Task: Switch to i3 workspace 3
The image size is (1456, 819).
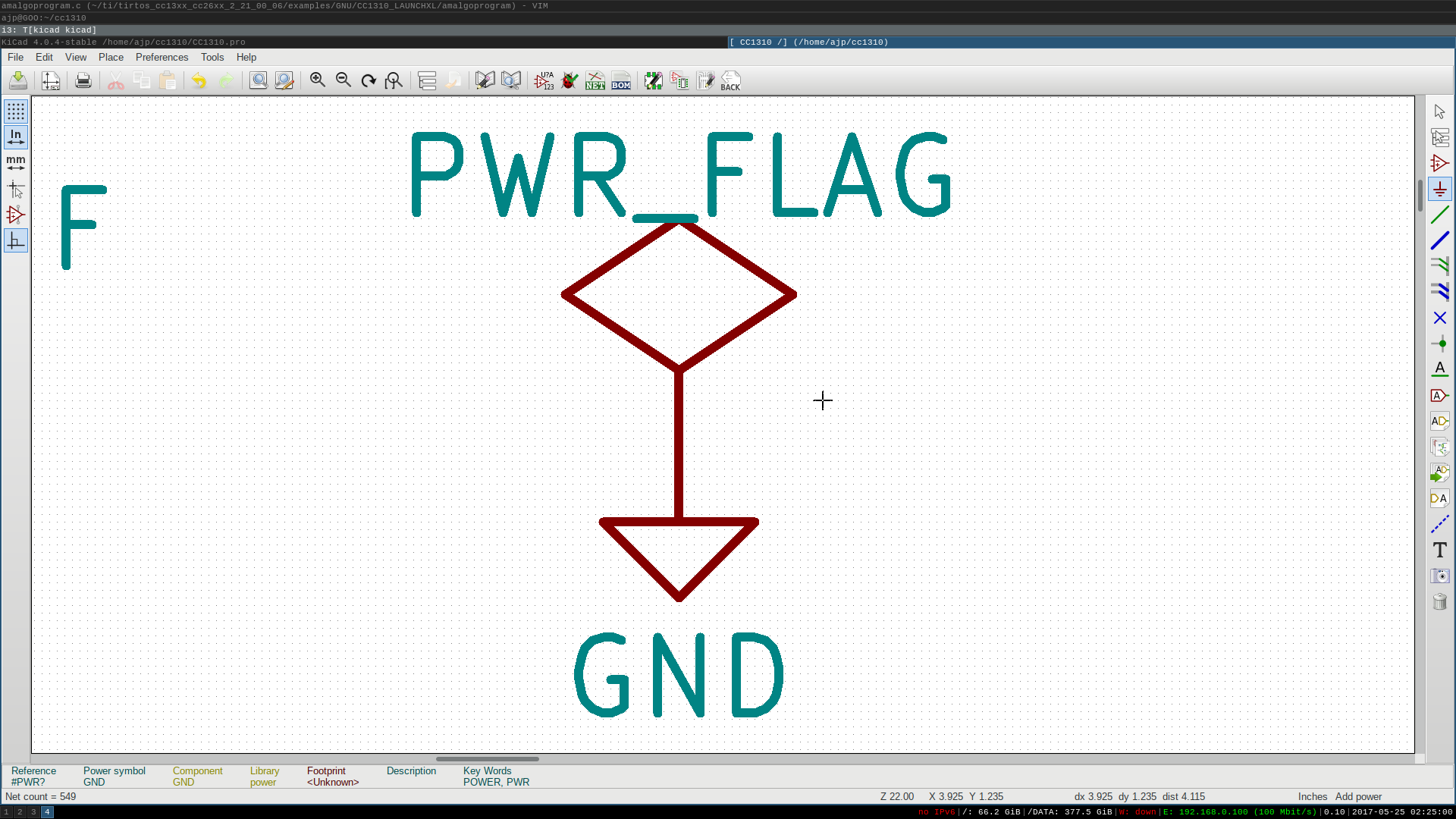Action: (33, 812)
